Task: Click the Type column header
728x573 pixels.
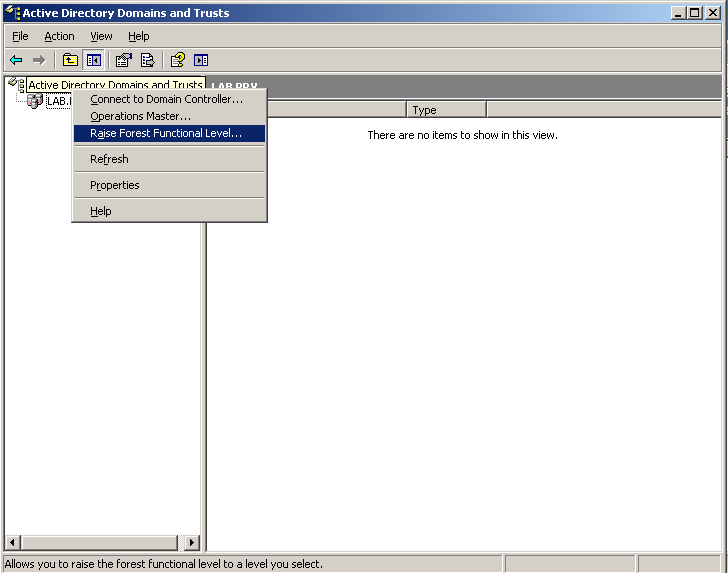Action: (x=445, y=110)
